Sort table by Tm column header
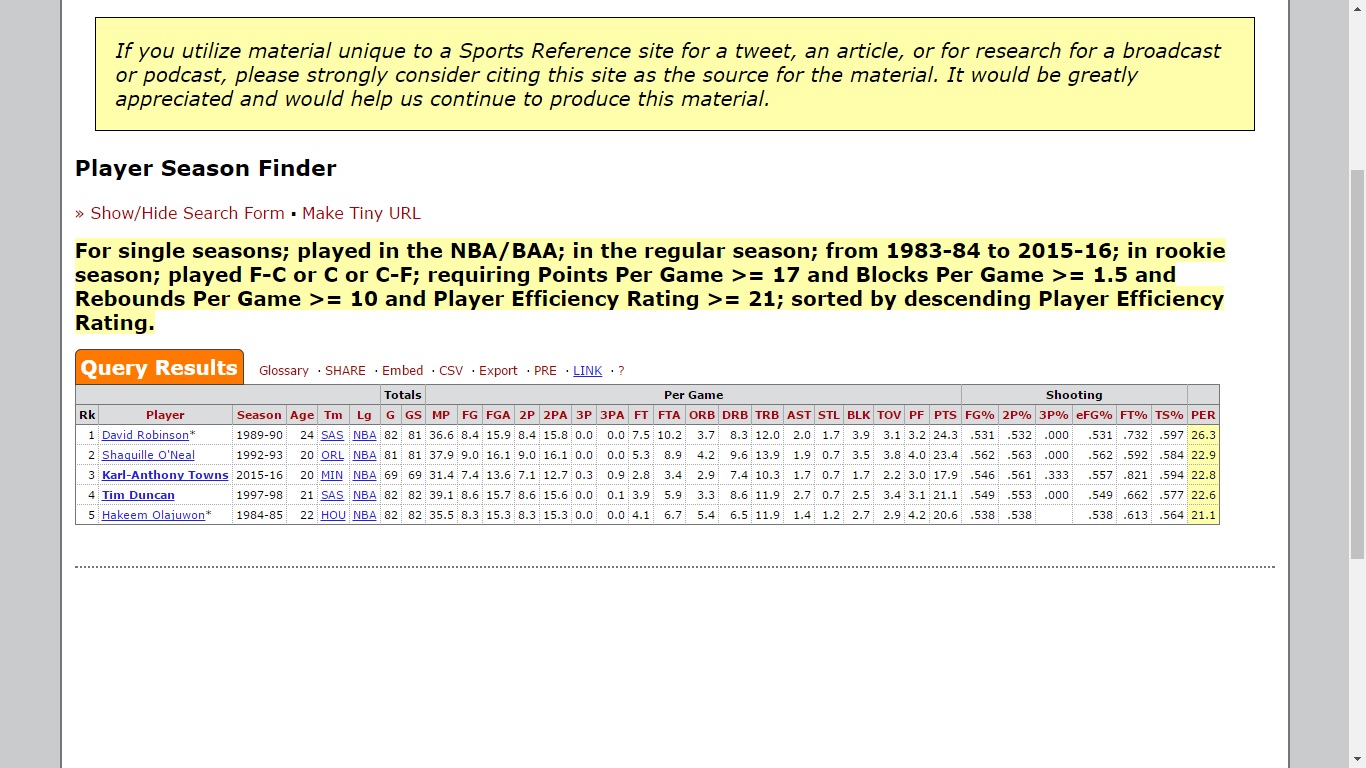 (x=333, y=415)
